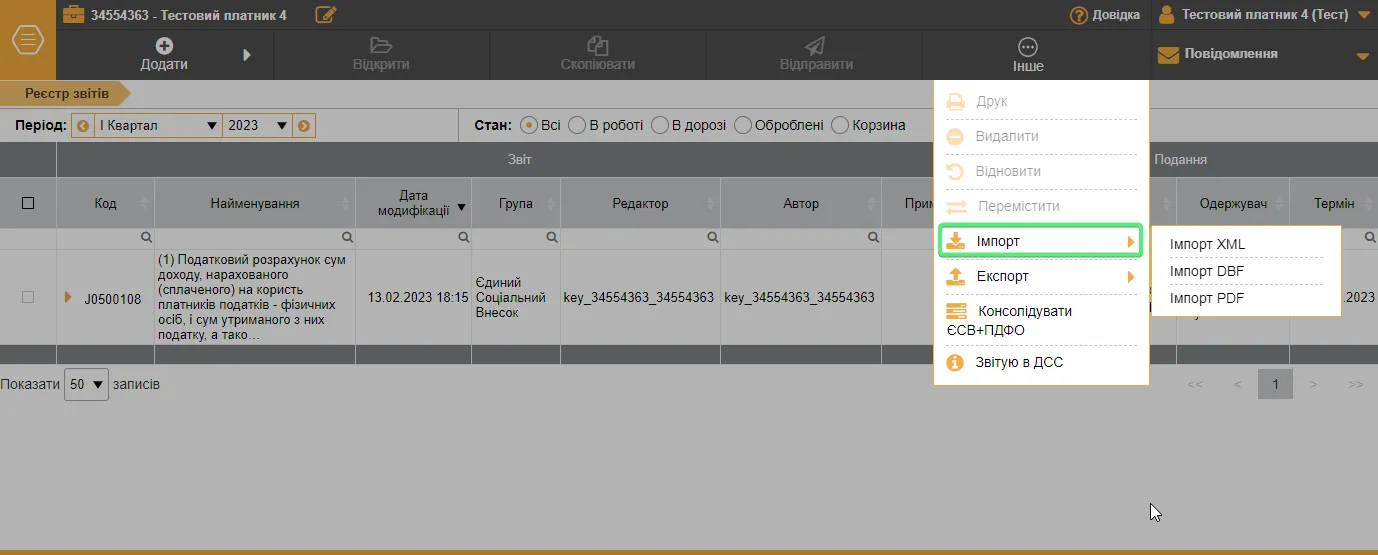
Task: Click page 1 pagination button
Action: point(1275,384)
